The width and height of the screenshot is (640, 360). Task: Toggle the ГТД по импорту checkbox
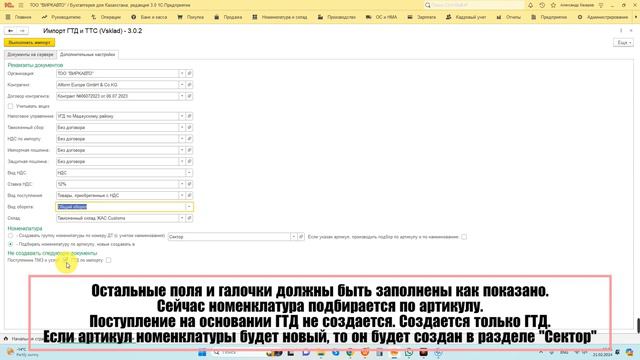click(x=109, y=260)
